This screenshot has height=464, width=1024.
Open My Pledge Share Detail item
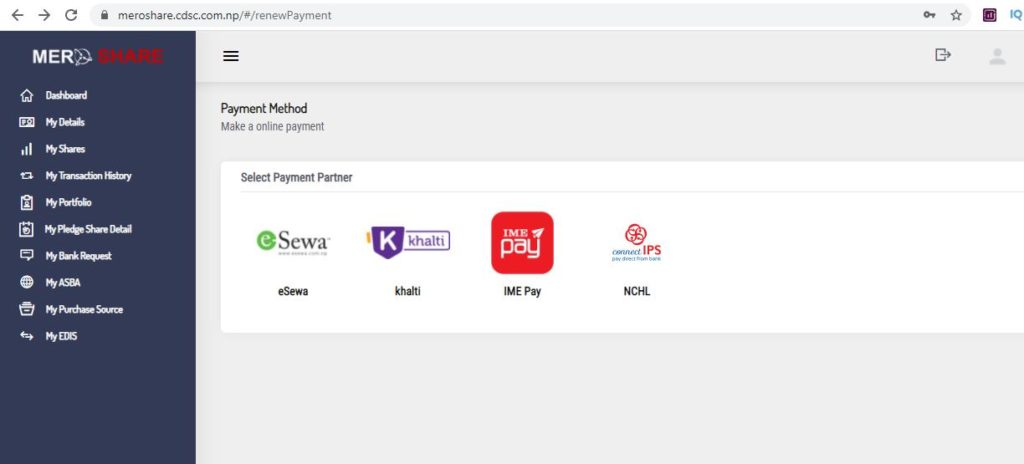coord(88,229)
